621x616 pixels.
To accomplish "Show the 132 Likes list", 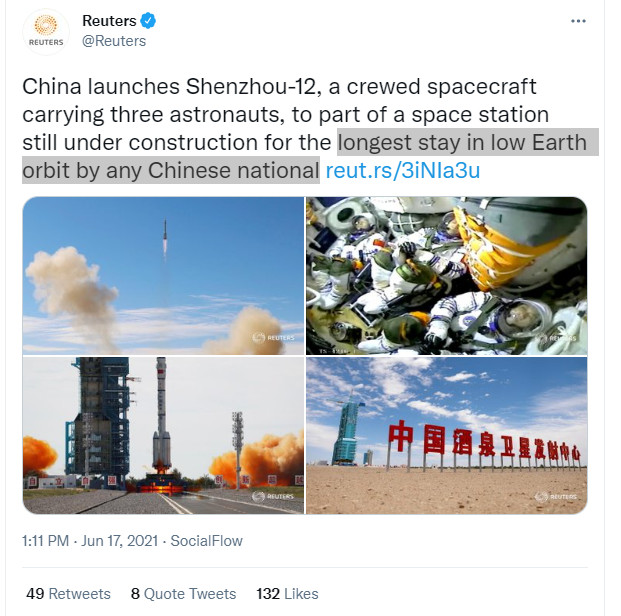I will [x=287, y=593].
